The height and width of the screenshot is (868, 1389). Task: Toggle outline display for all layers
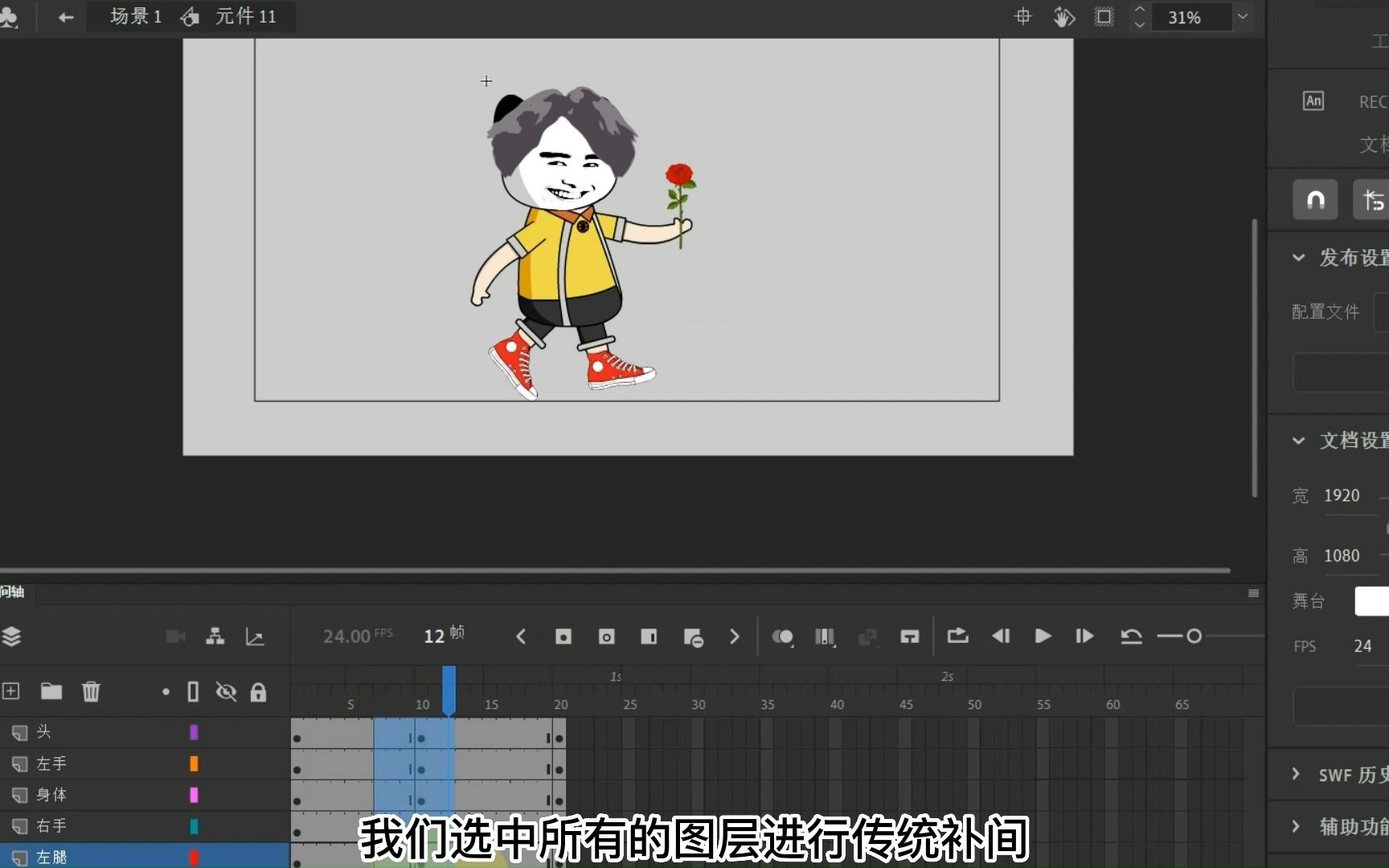tap(193, 691)
